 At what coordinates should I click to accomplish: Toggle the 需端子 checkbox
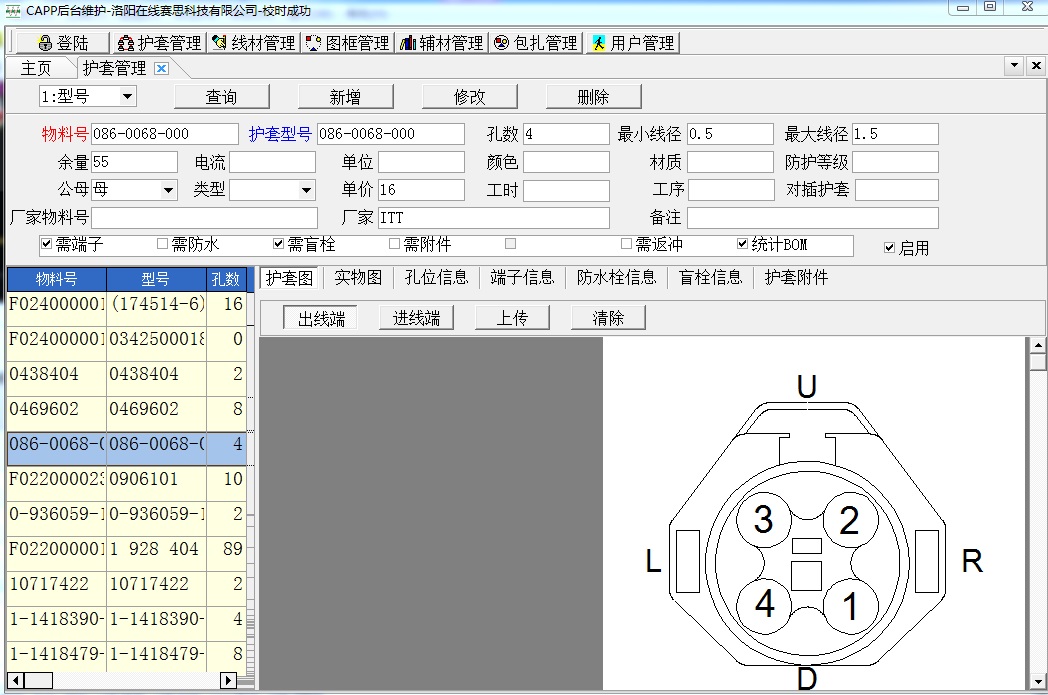(46, 244)
